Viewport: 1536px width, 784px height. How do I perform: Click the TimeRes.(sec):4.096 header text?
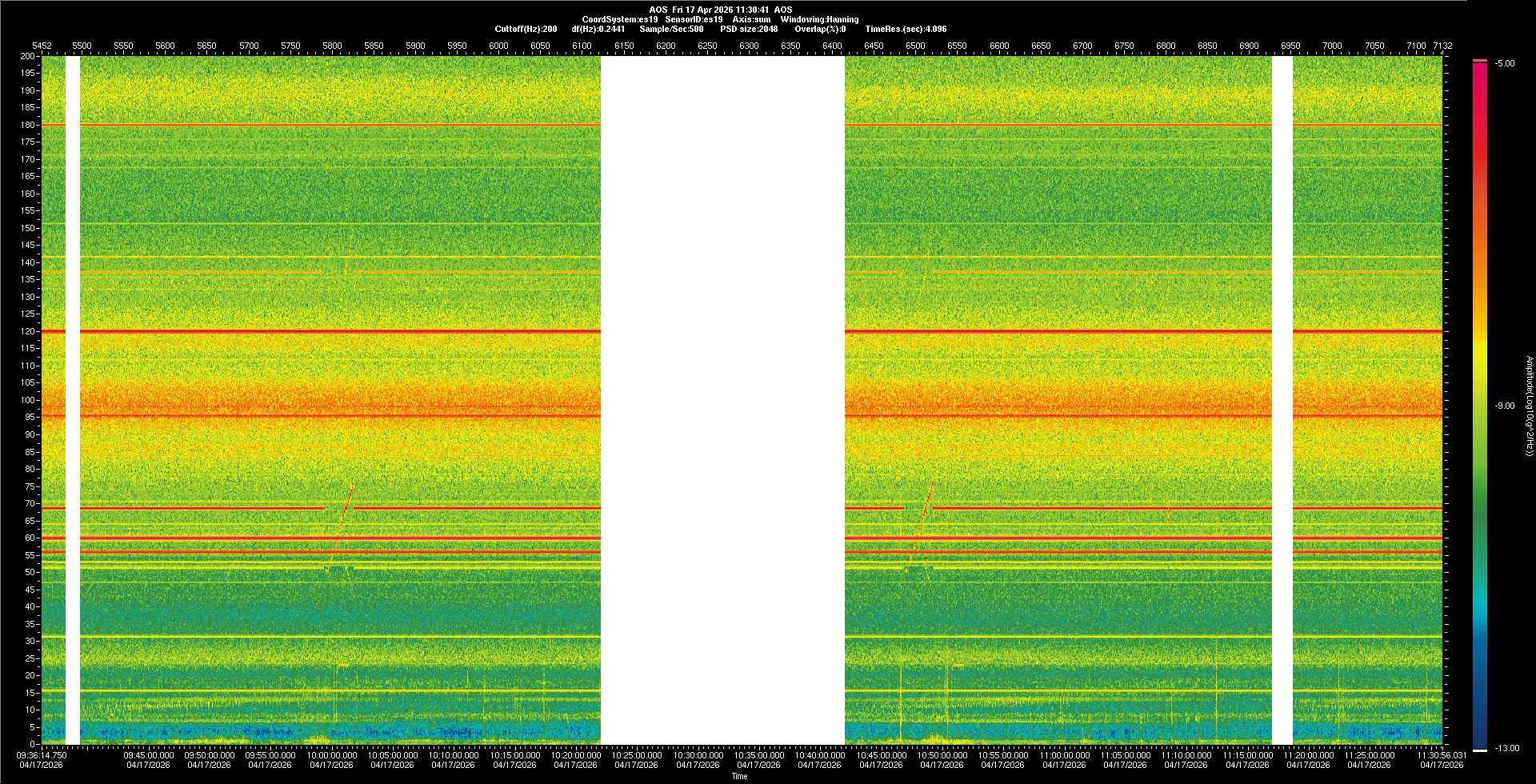(x=906, y=29)
